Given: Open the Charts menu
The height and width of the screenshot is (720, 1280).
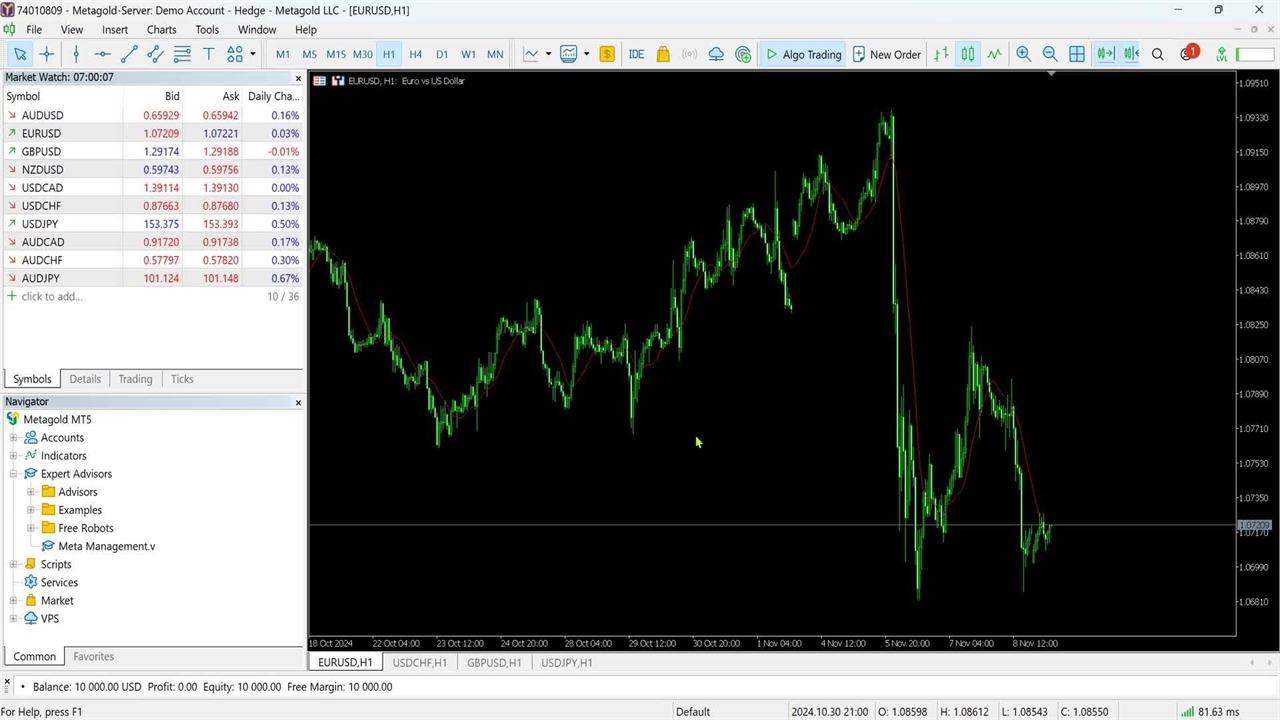Looking at the screenshot, I should 161,30.
